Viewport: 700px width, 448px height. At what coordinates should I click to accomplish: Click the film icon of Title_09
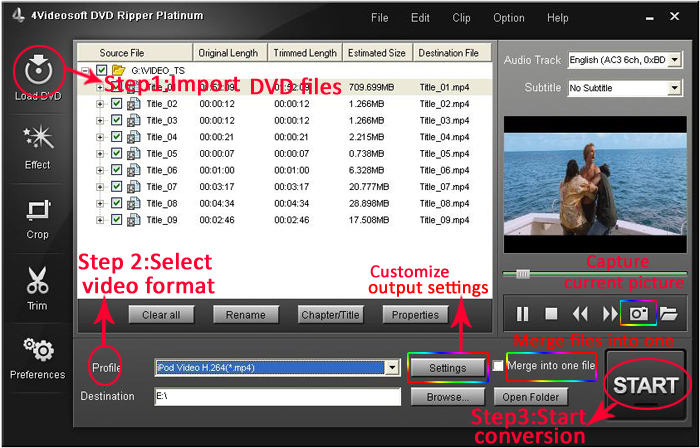point(133,220)
